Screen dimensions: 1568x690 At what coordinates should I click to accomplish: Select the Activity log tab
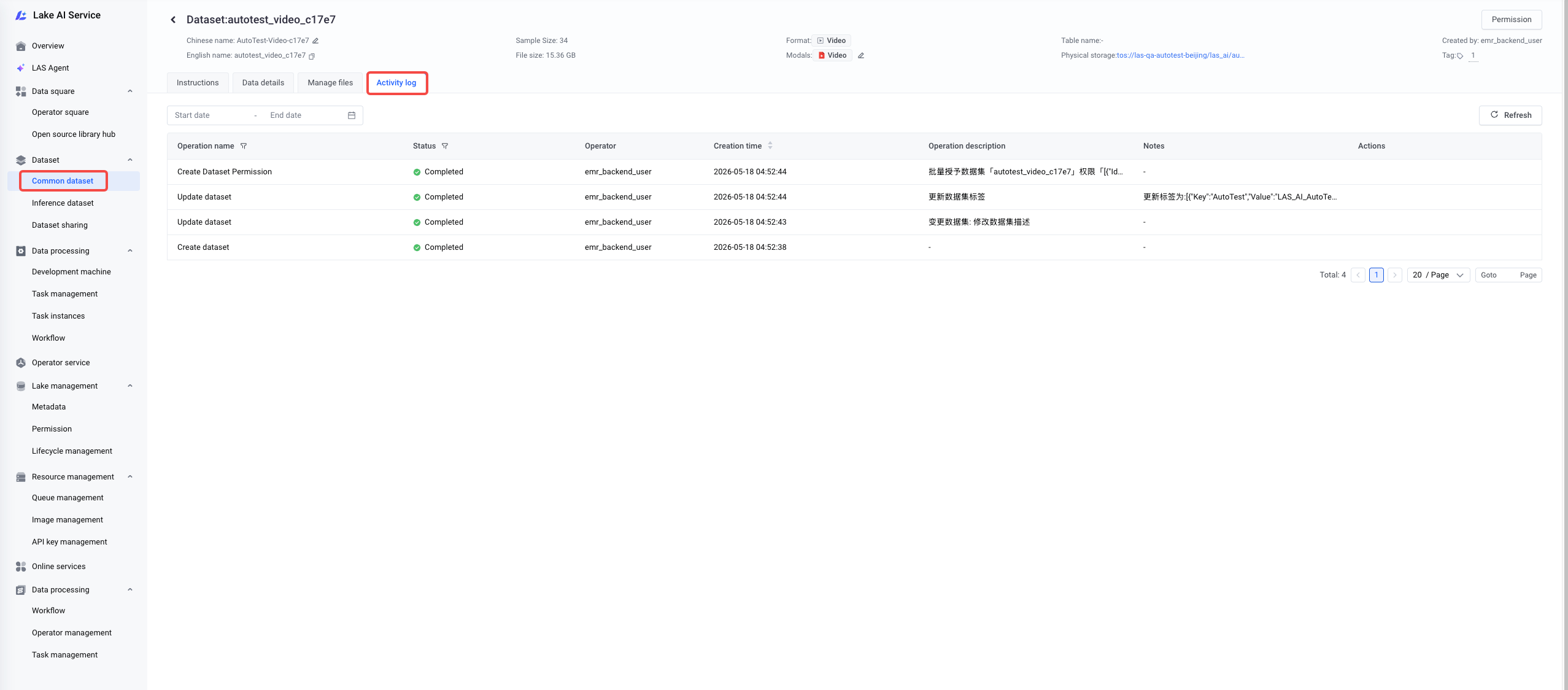[396, 83]
